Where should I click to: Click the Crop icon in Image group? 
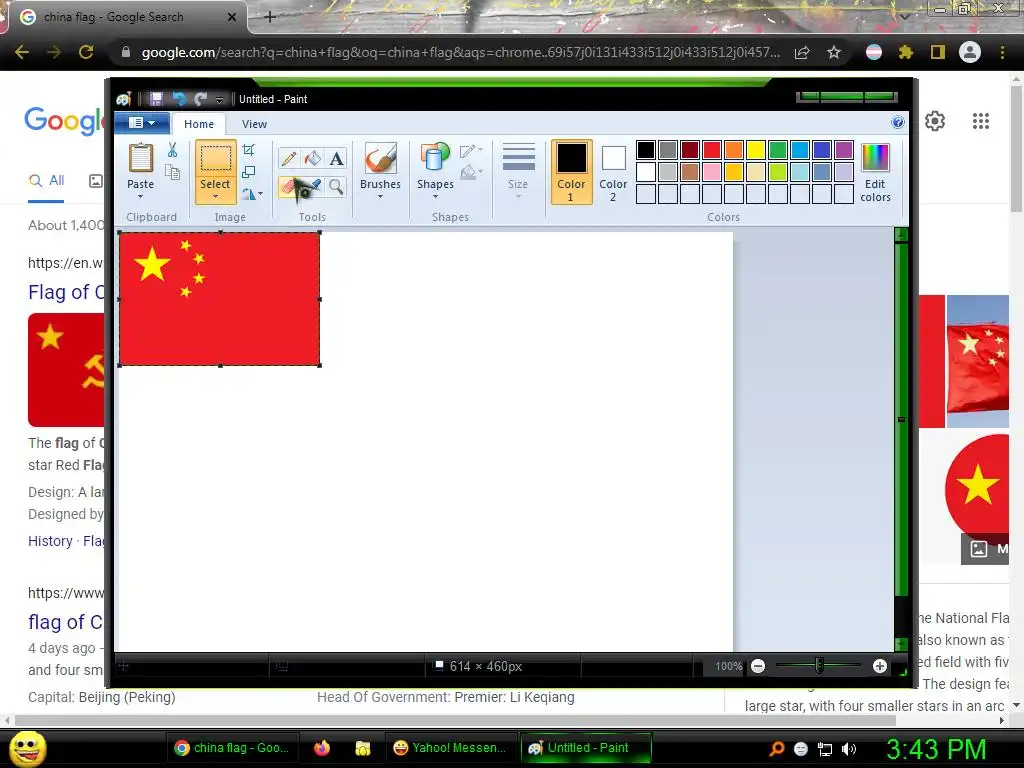(x=249, y=150)
